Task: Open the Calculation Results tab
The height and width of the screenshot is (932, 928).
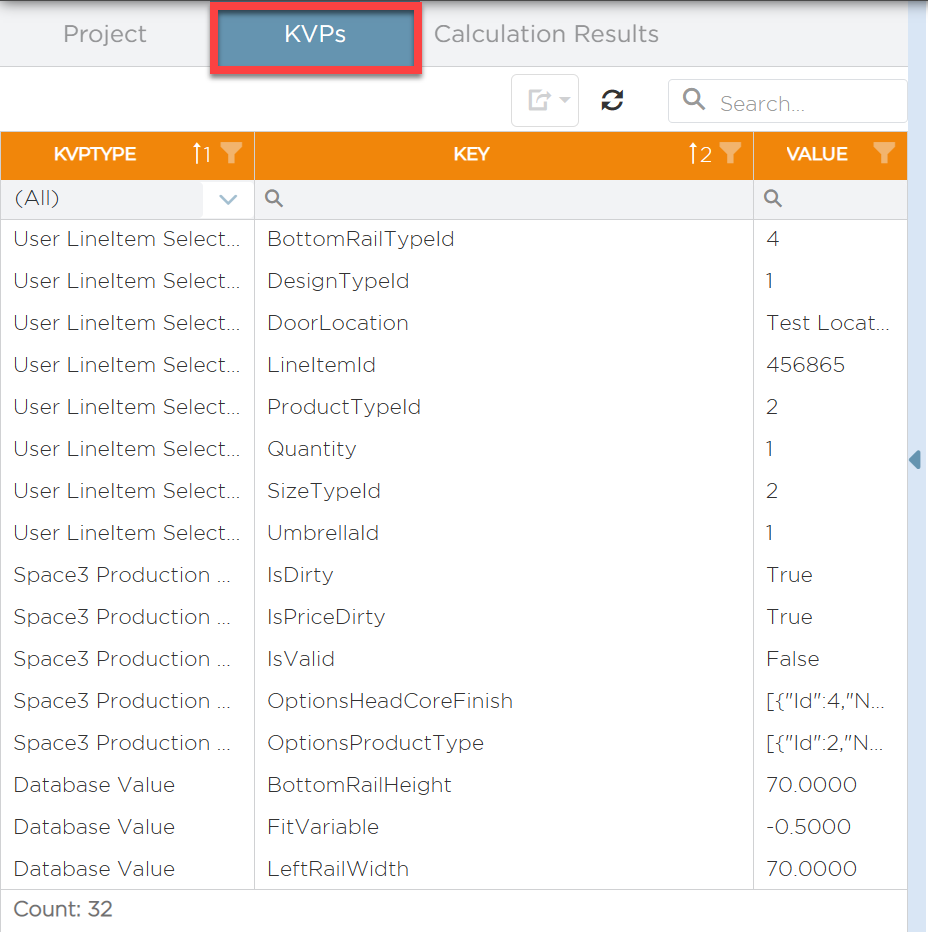Action: coord(546,34)
